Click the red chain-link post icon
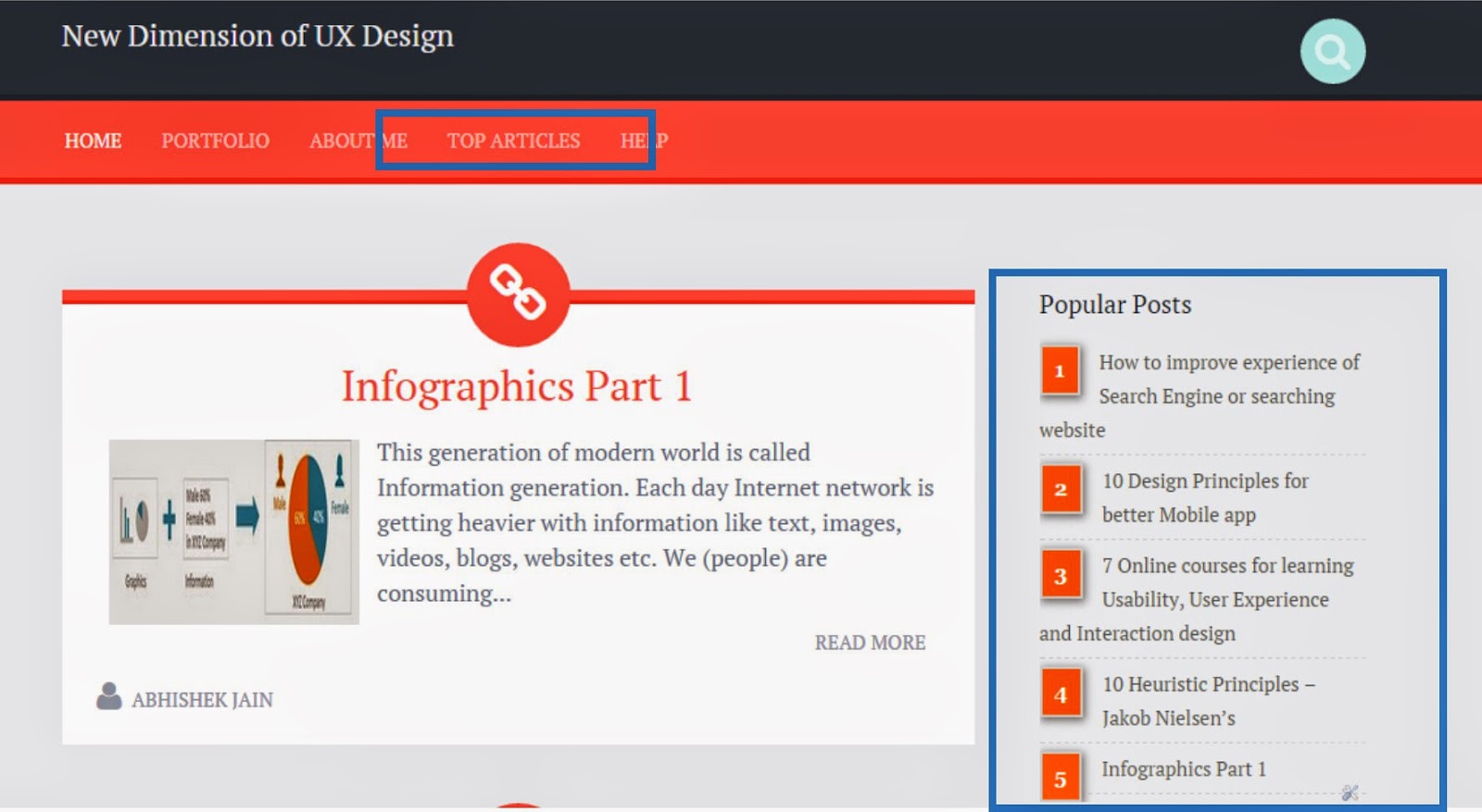The height and width of the screenshot is (812, 1482). click(518, 294)
